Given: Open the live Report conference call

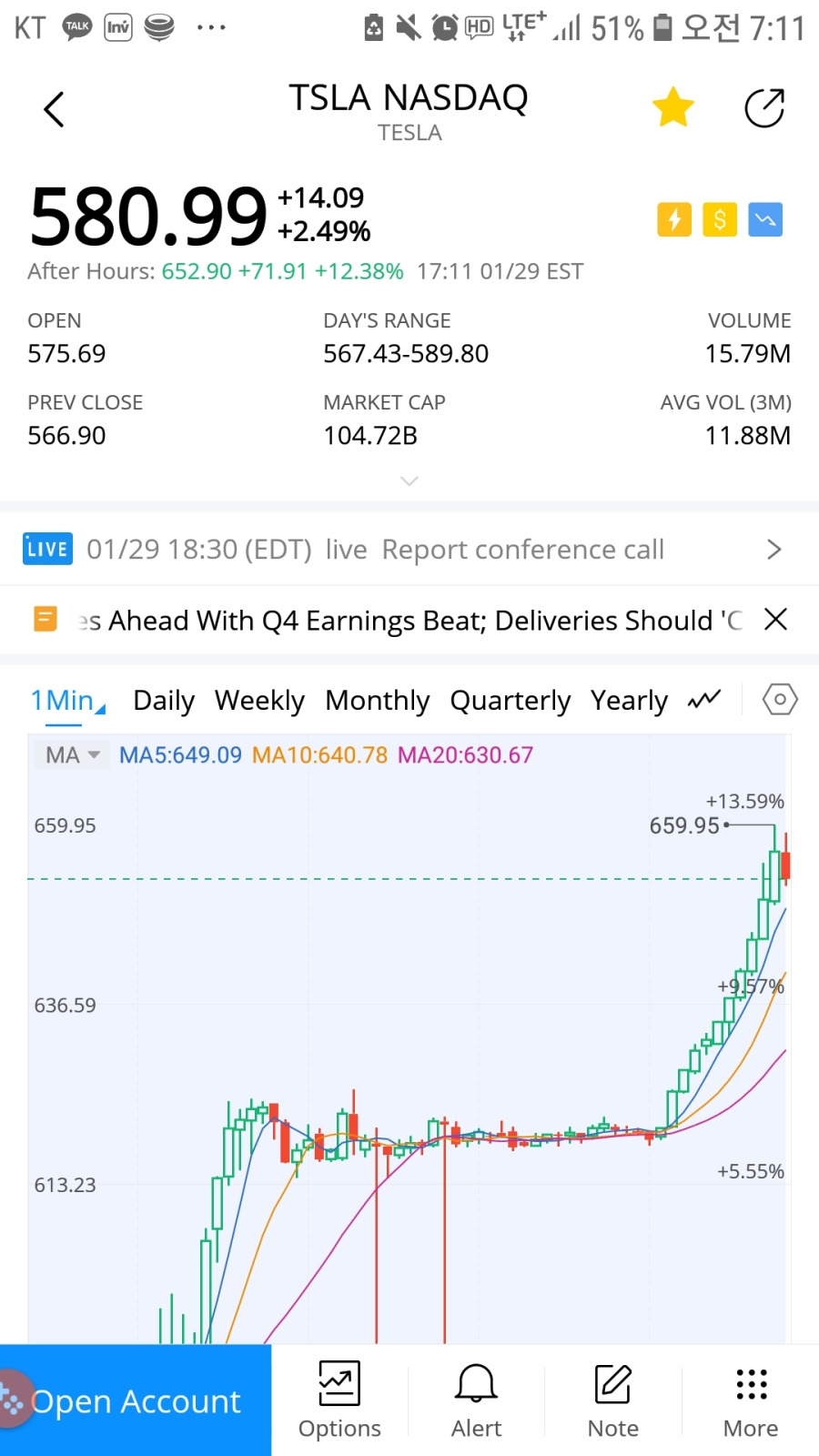Looking at the screenshot, I should pyautogui.click(x=409, y=549).
